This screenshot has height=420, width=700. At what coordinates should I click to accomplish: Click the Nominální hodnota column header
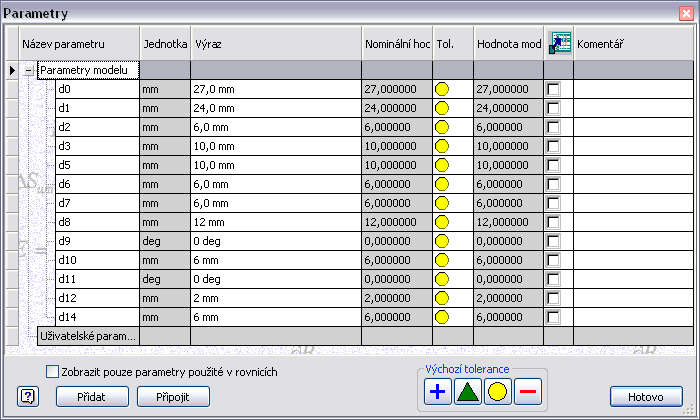pyautogui.click(x=397, y=44)
